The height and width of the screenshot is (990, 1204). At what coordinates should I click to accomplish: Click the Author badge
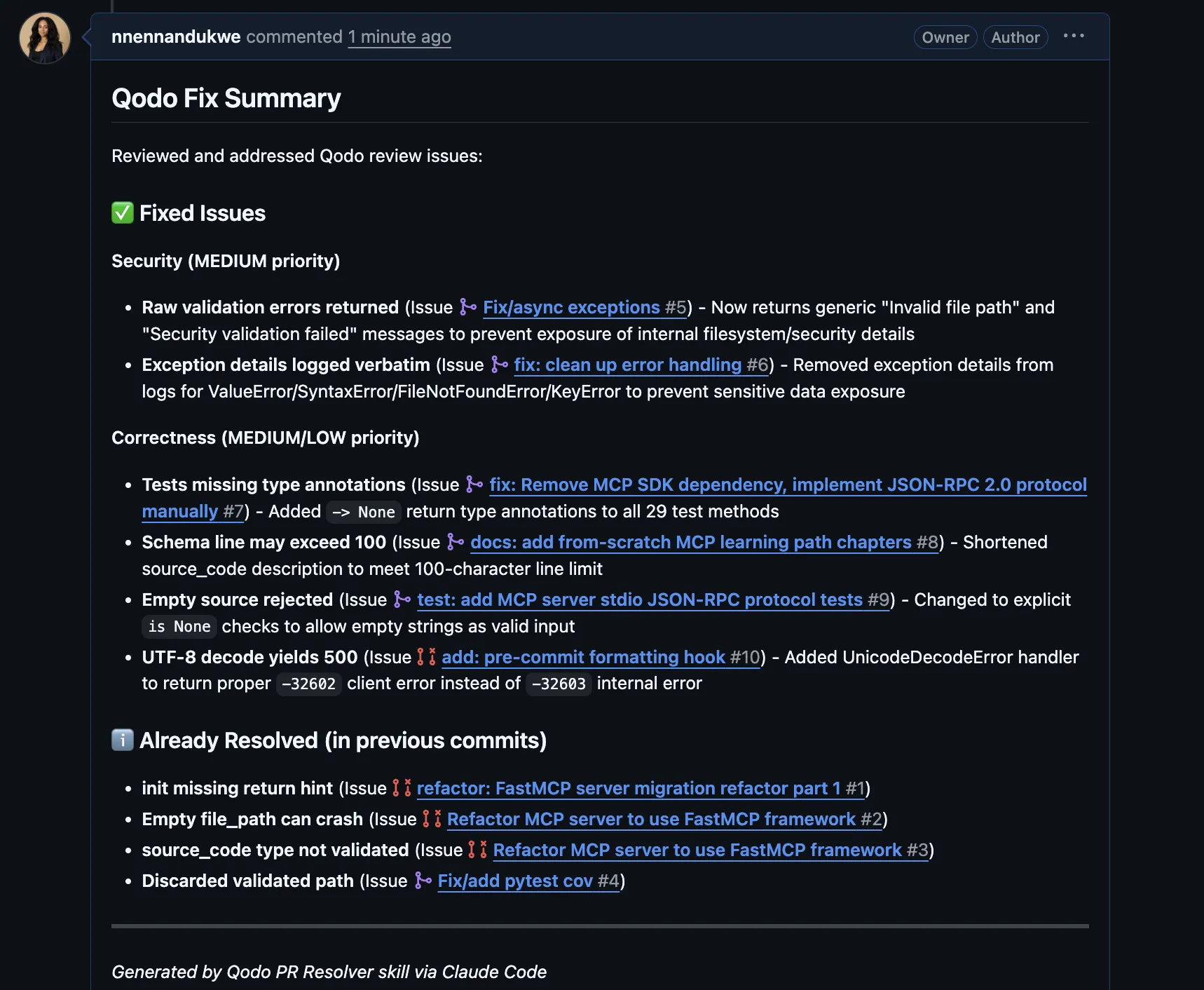pyautogui.click(x=1015, y=37)
